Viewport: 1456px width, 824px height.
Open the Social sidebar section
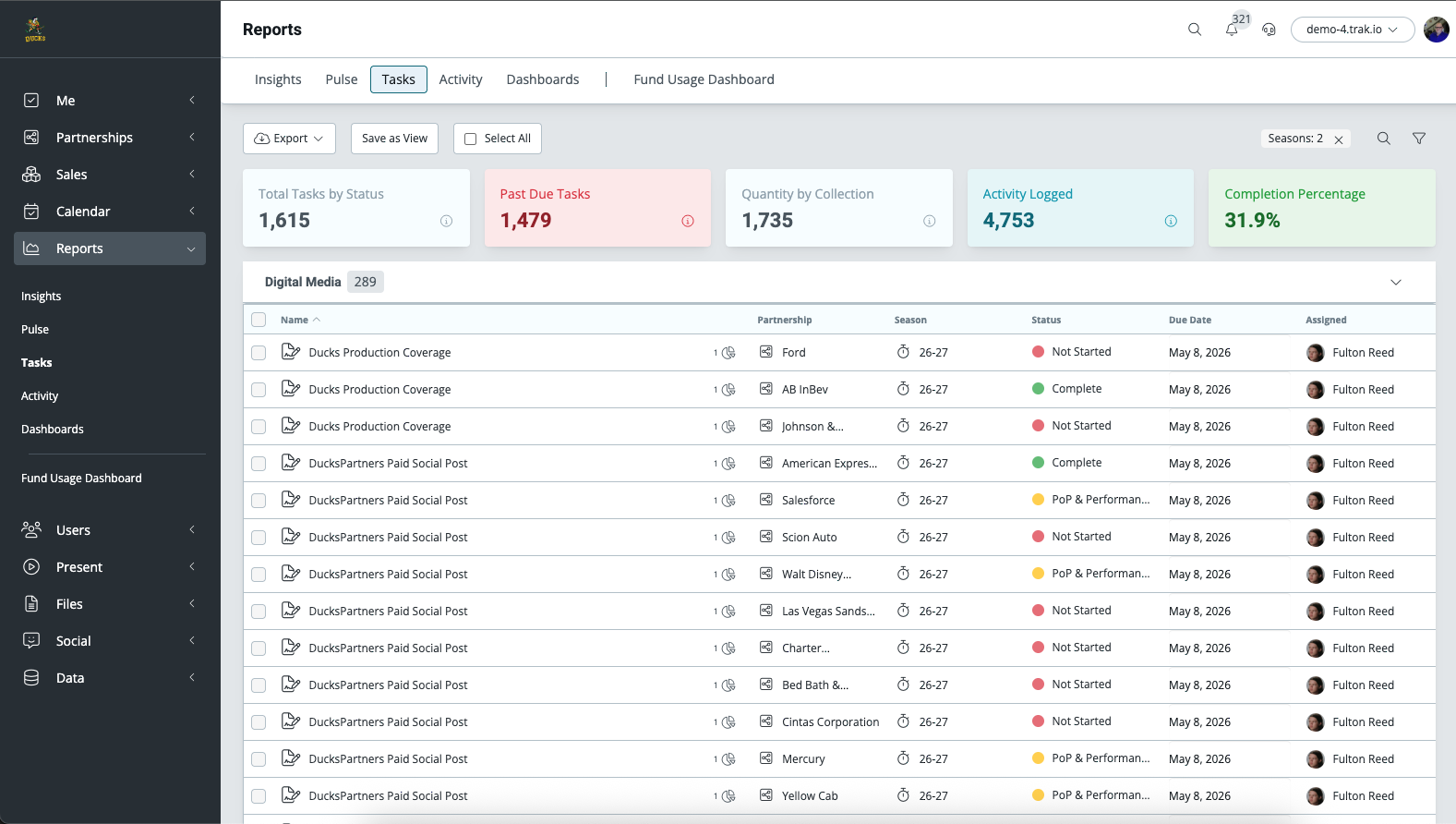(x=110, y=641)
